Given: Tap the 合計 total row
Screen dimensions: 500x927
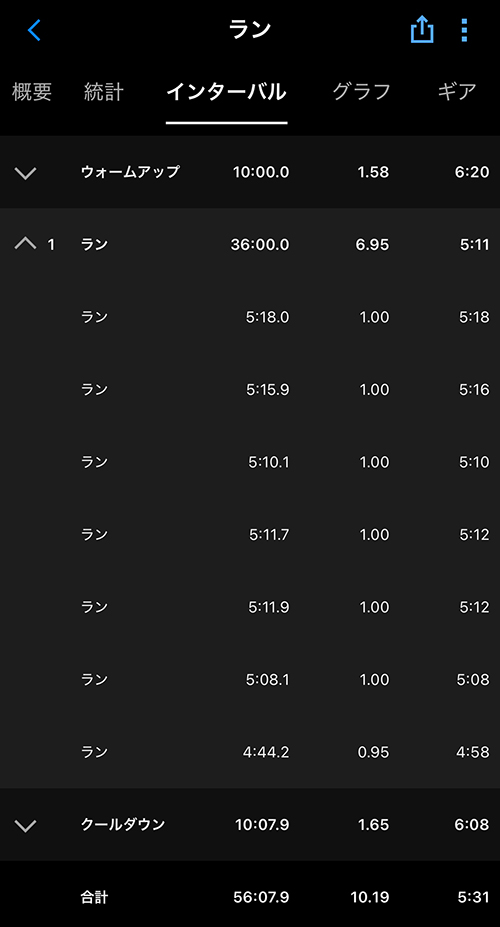Looking at the screenshot, I should pyautogui.click(x=250, y=897).
